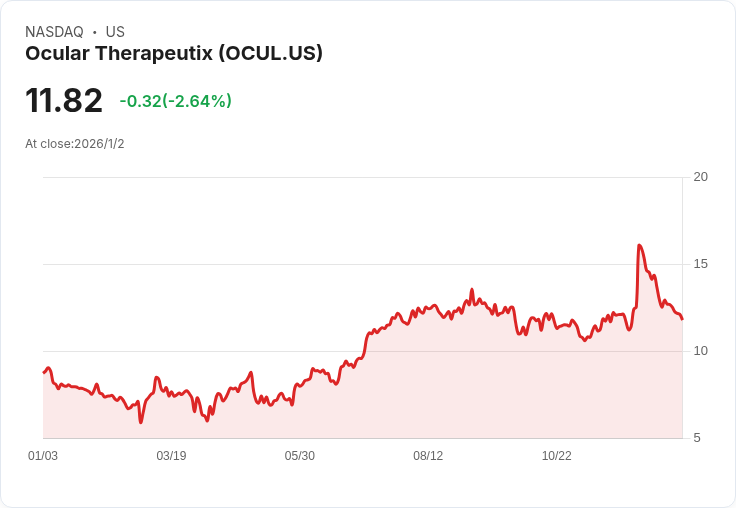Click the lowest dip of the price line
Image resolution: width=736 pixels, height=508 pixels.
[141, 422]
